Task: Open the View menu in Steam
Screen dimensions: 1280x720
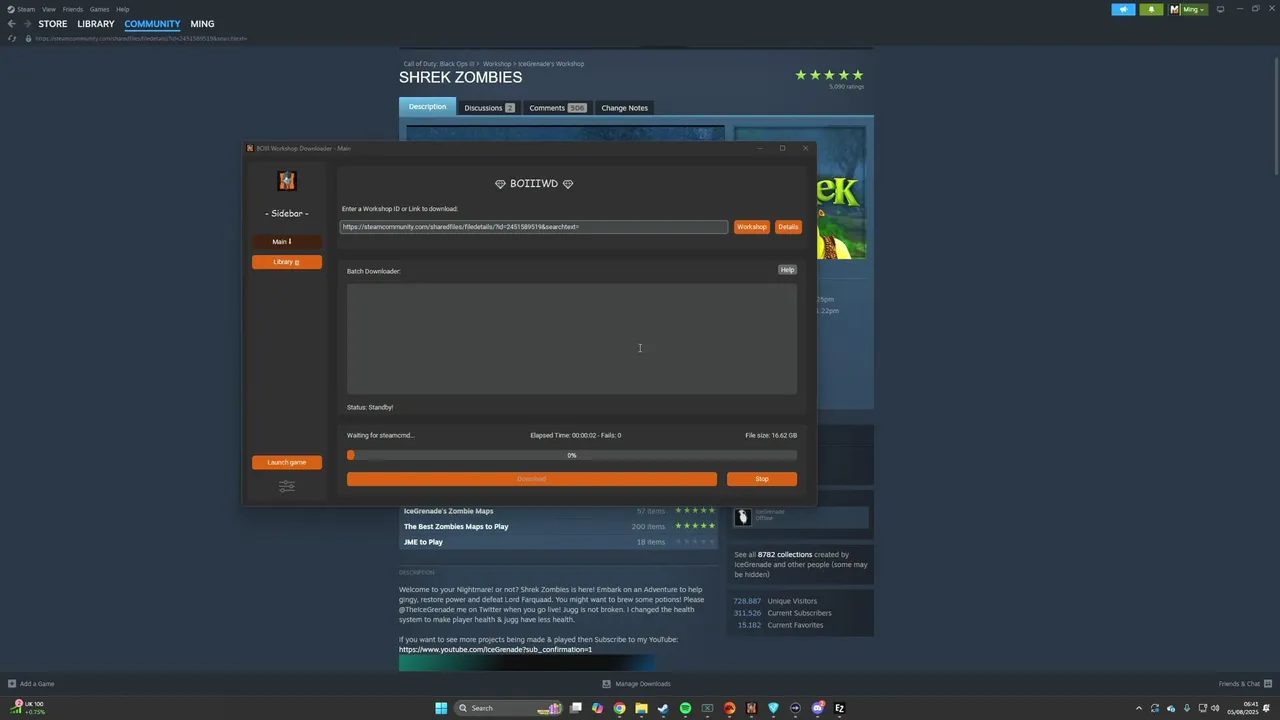Action: (48, 9)
